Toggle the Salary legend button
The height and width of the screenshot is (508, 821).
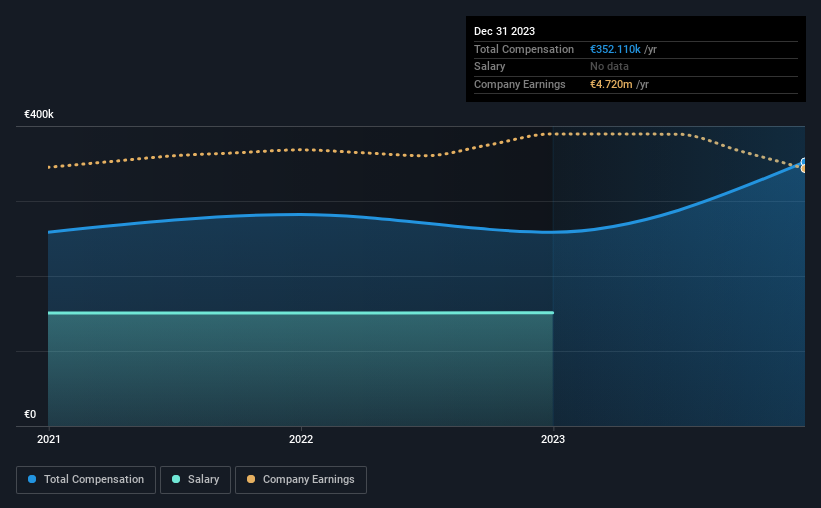[x=195, y=480]
